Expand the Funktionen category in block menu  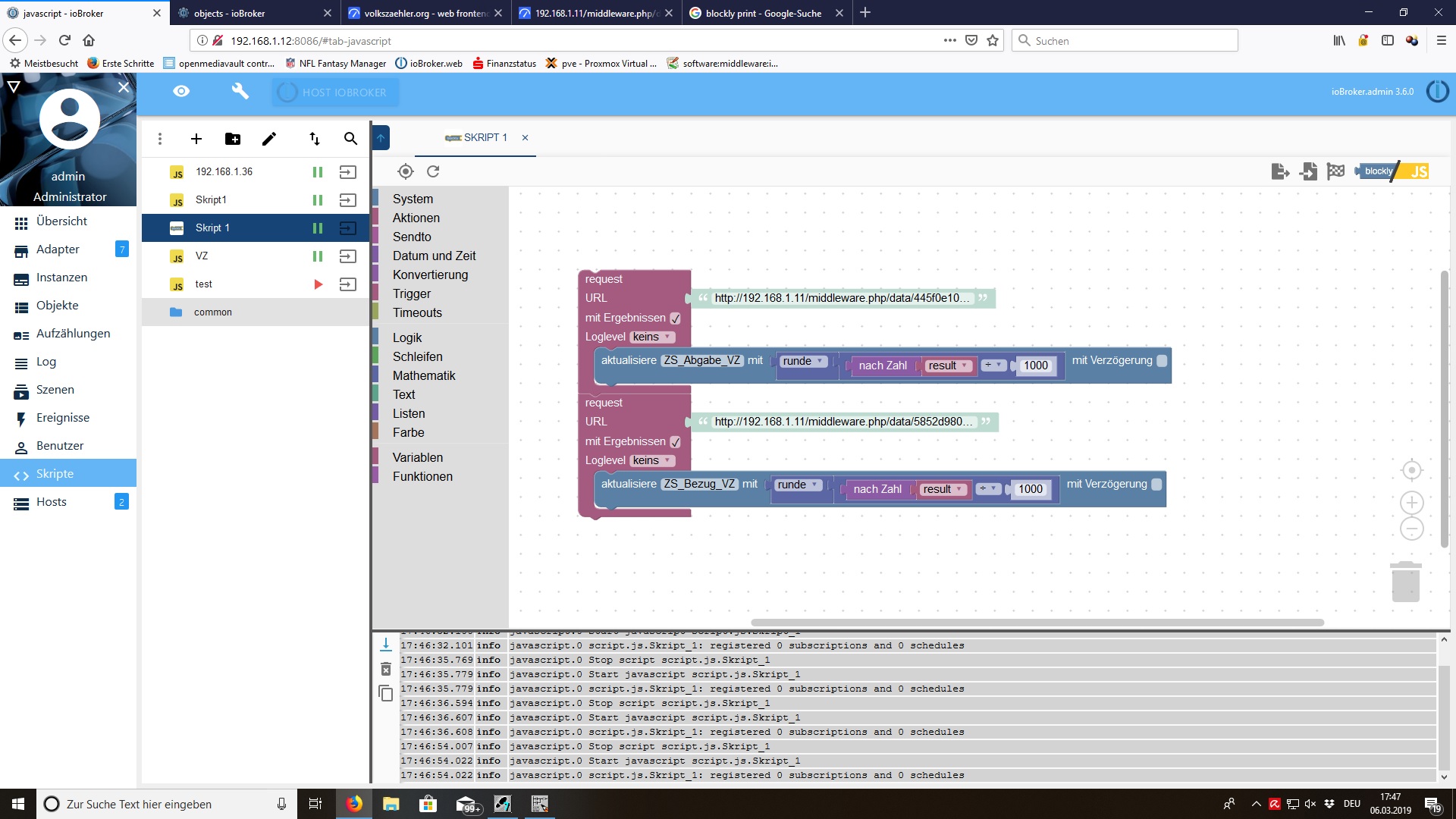point(421,476)
